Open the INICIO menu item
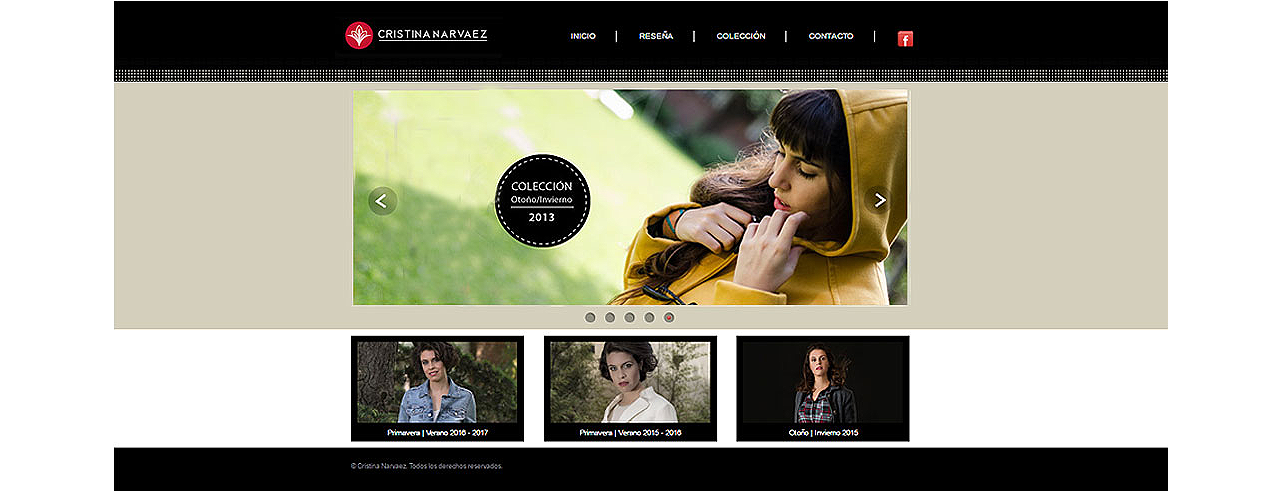The width and height of the screenshot is (1280, 492). tap(583, 36)
